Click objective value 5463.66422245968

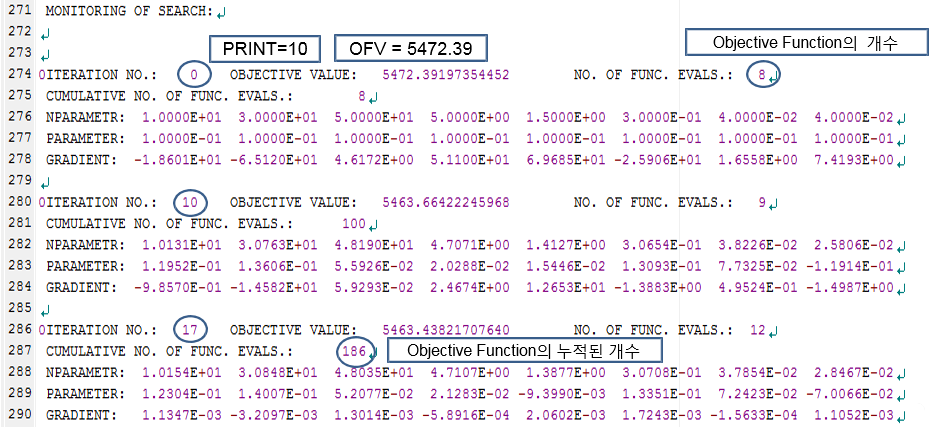[x=446, y=203]
